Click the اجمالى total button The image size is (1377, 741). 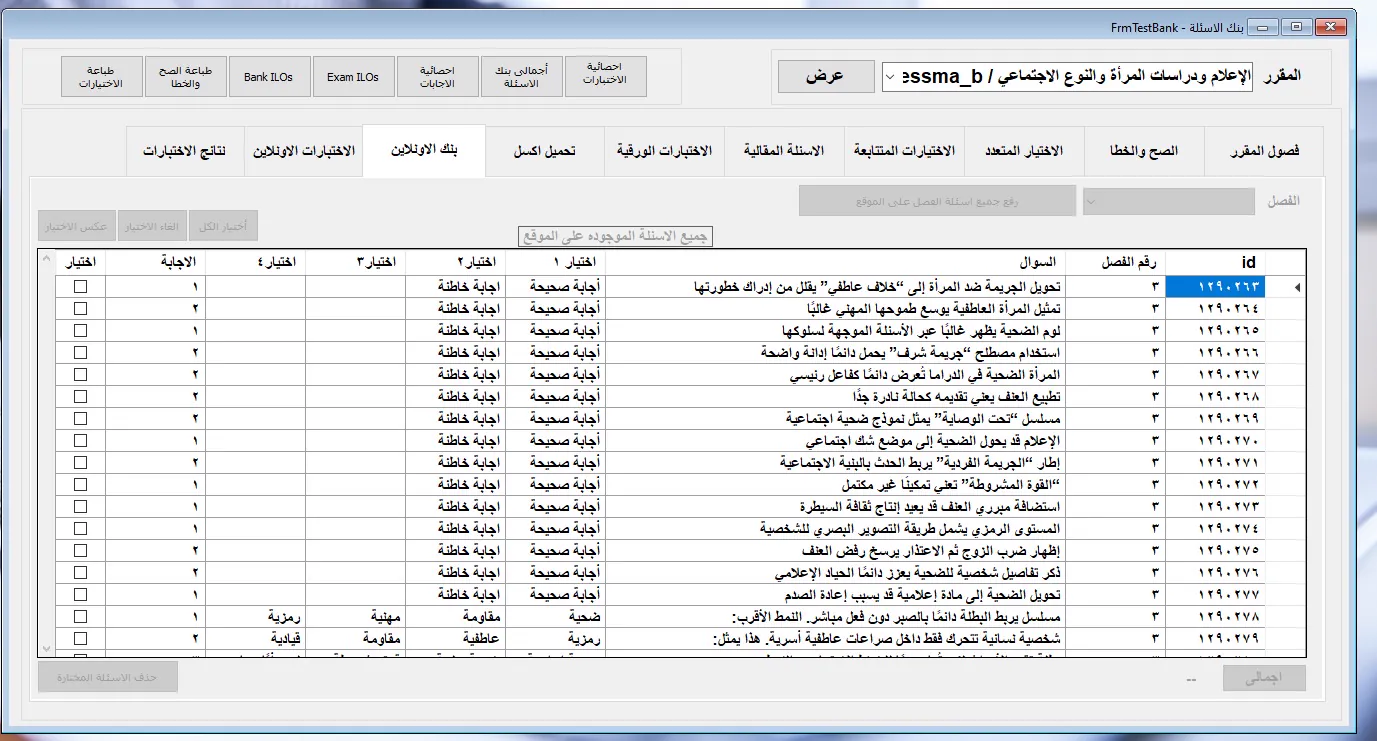tap(1265, 678)
